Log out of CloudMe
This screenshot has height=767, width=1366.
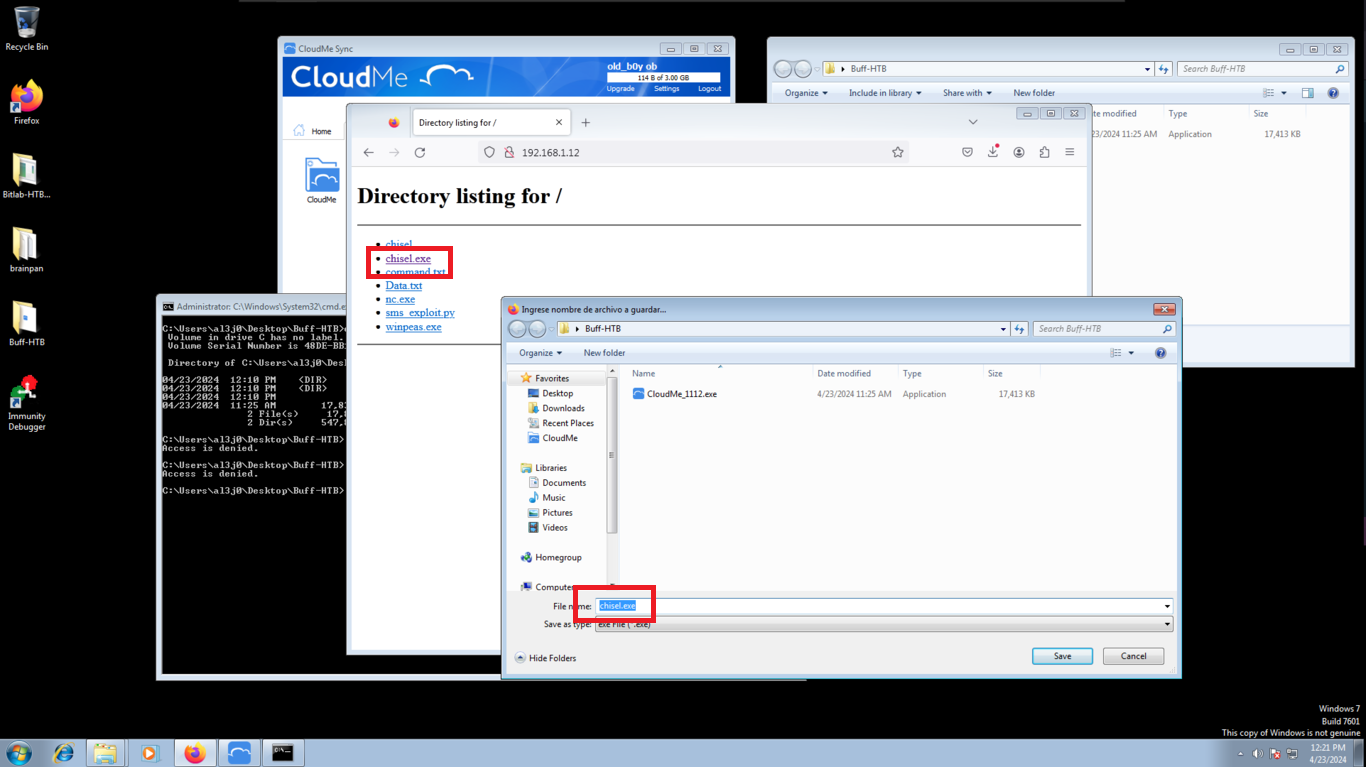click(709, 89)
